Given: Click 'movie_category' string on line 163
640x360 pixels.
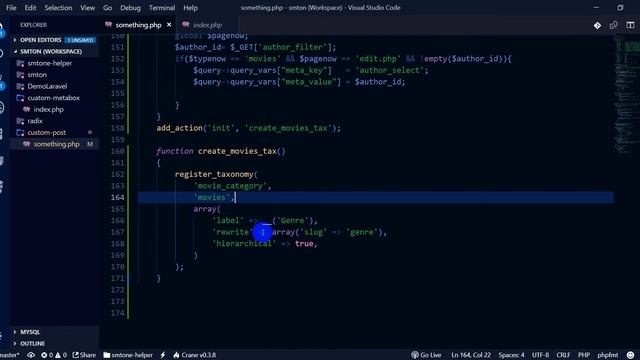Looking at the screenshot, I should pos(230,186).
